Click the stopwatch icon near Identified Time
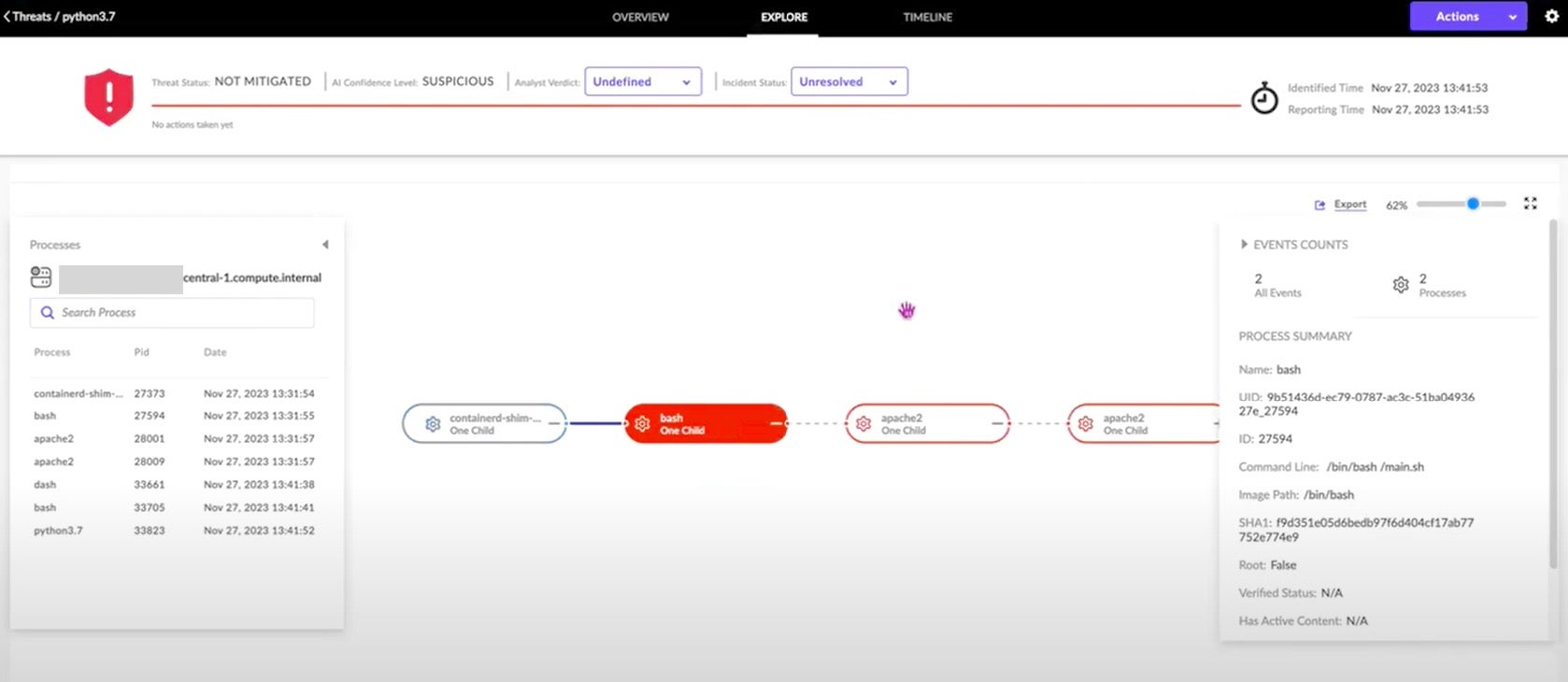The width and height of the screenshot is (1568, 682). (x=1264, y=98)
